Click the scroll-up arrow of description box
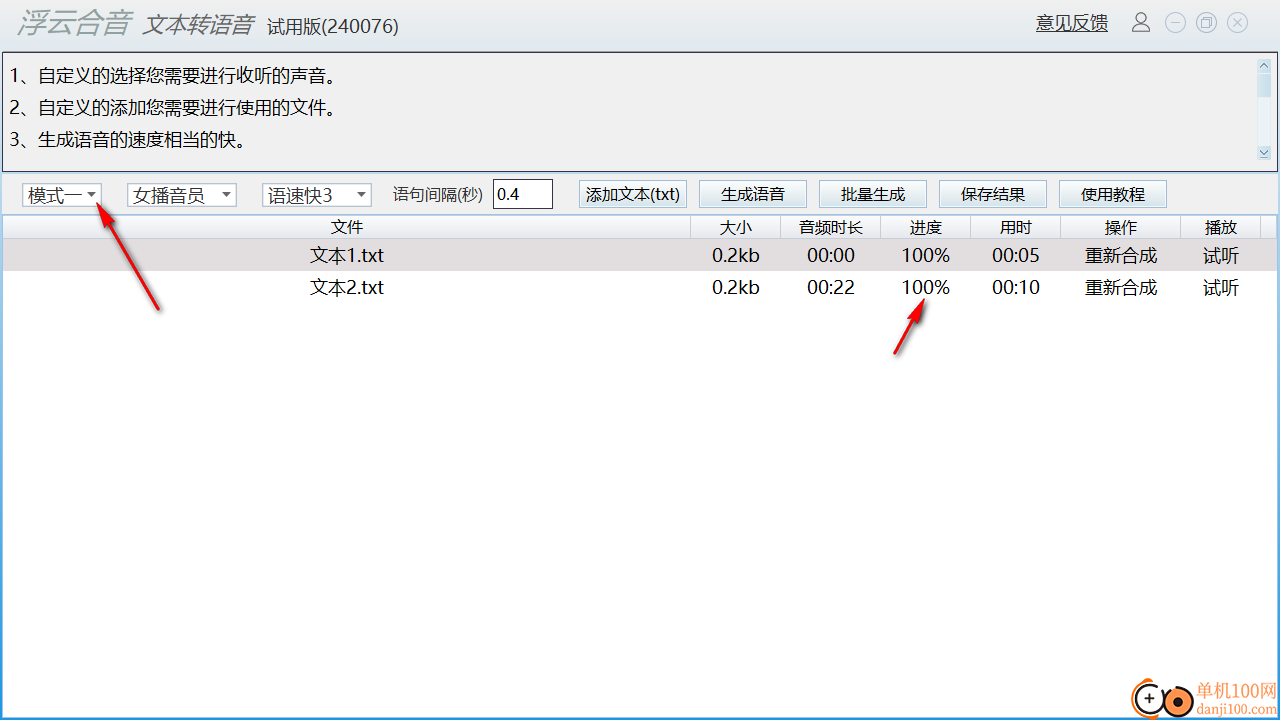 pyautogui.click(x=1264, y=65)
